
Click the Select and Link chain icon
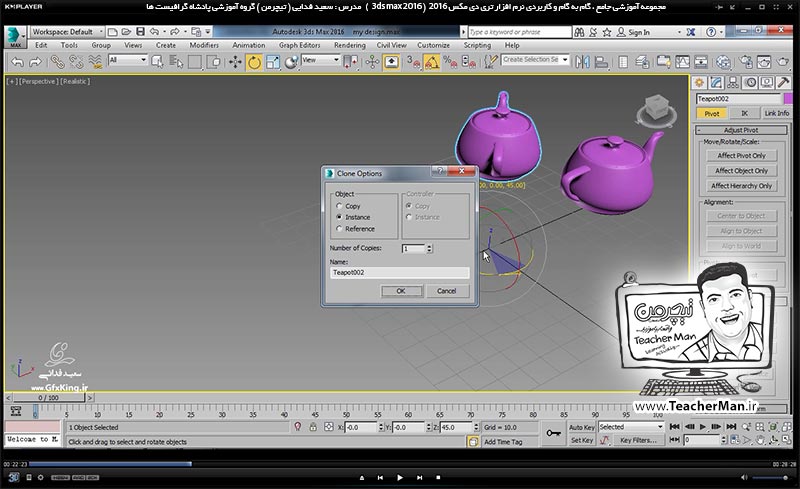[57, 62]
